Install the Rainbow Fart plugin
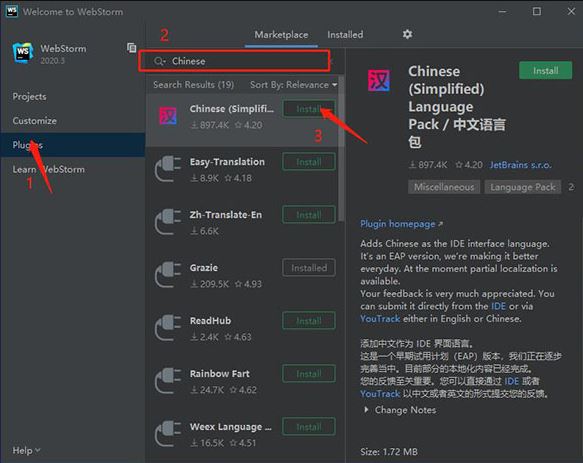This screenshot has height=463, width=583. [309, 374]
